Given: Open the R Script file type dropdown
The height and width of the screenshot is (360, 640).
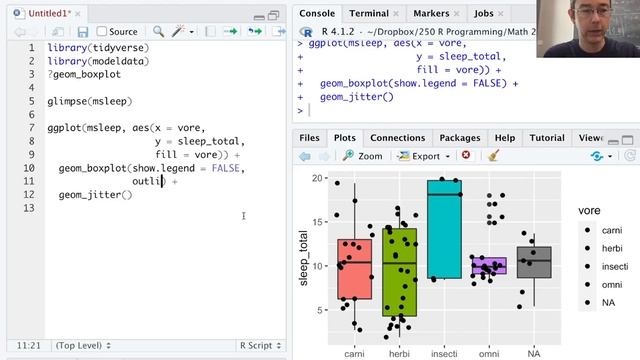Looking at the screenshot, I should (x=260, y=345).
